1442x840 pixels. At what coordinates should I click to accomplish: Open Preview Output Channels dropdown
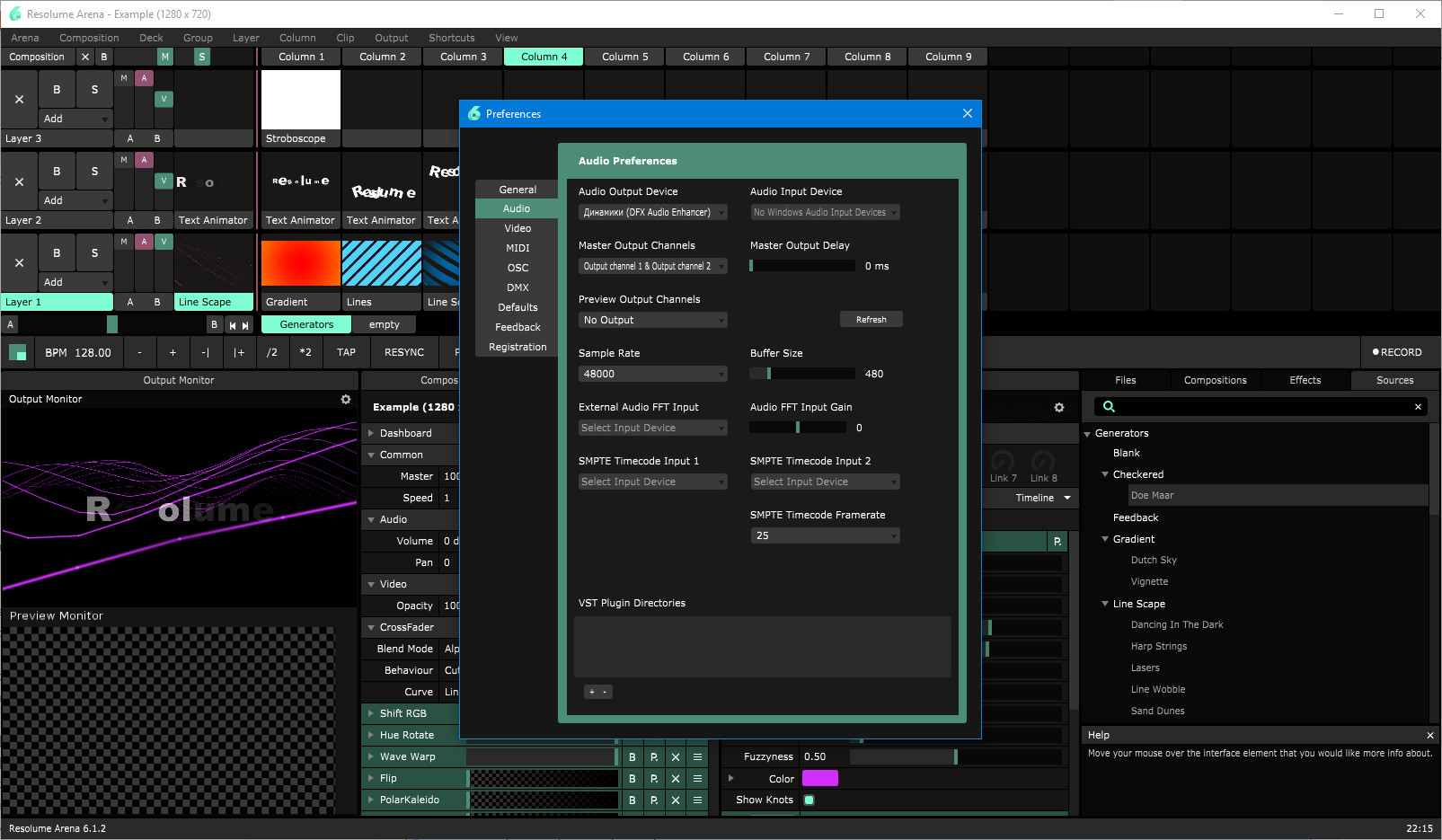tap(652, 321)
